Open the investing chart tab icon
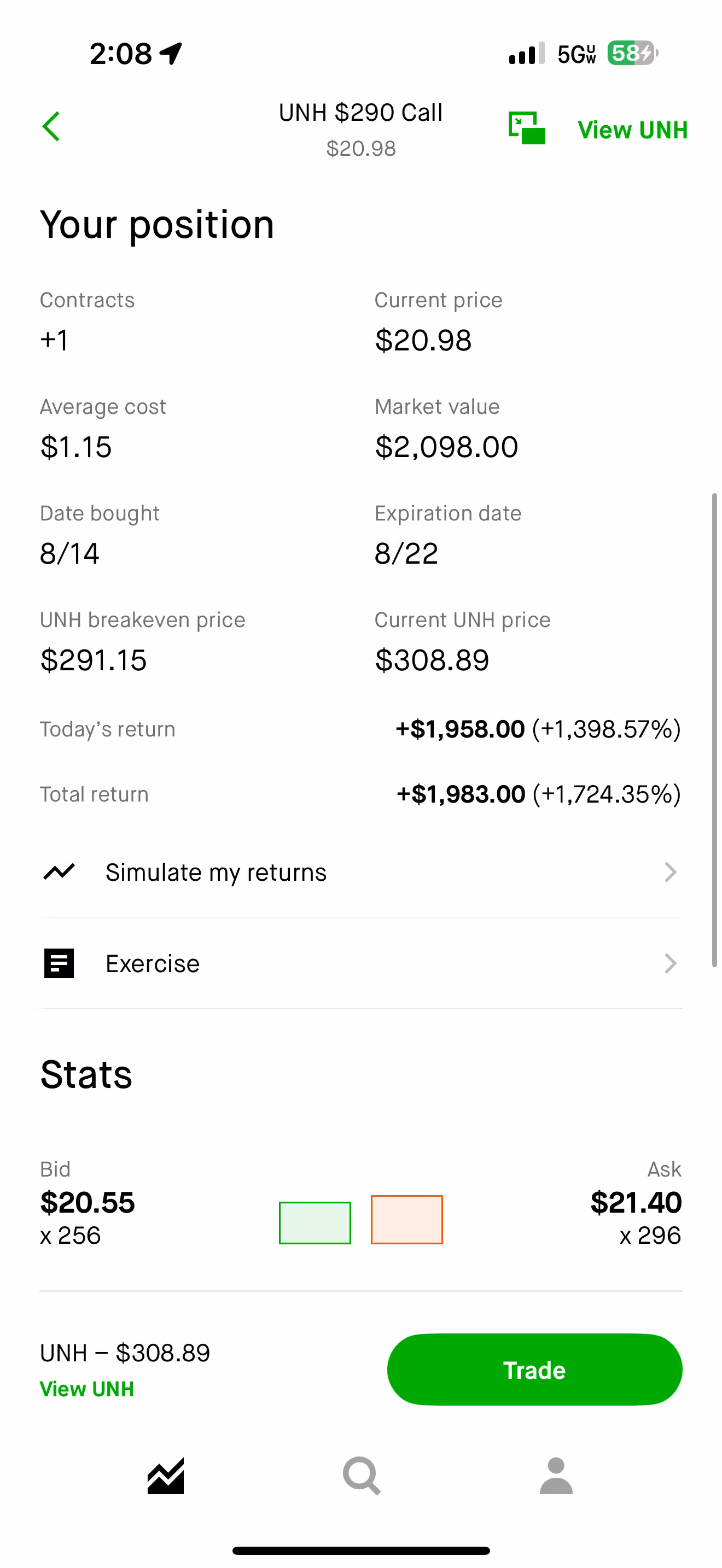722x1568 pixels. tap(166, 1476)
